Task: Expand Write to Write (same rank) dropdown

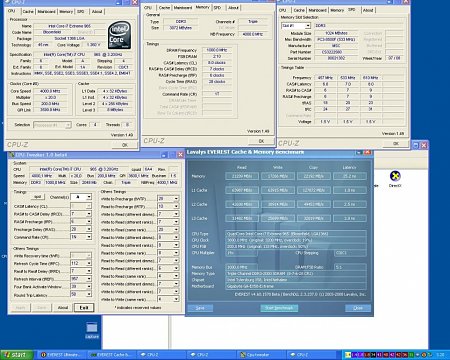Action: click(176, 299)
